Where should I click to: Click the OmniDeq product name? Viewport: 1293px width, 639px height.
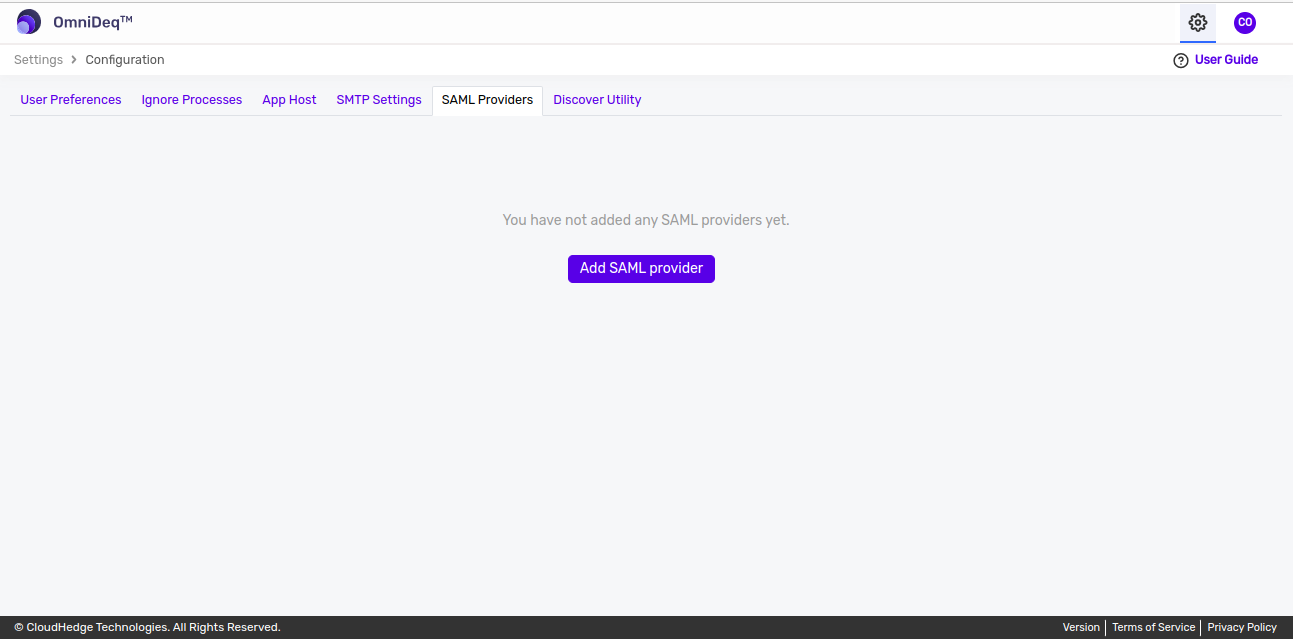pyautogui.click(x=93, y=22)
